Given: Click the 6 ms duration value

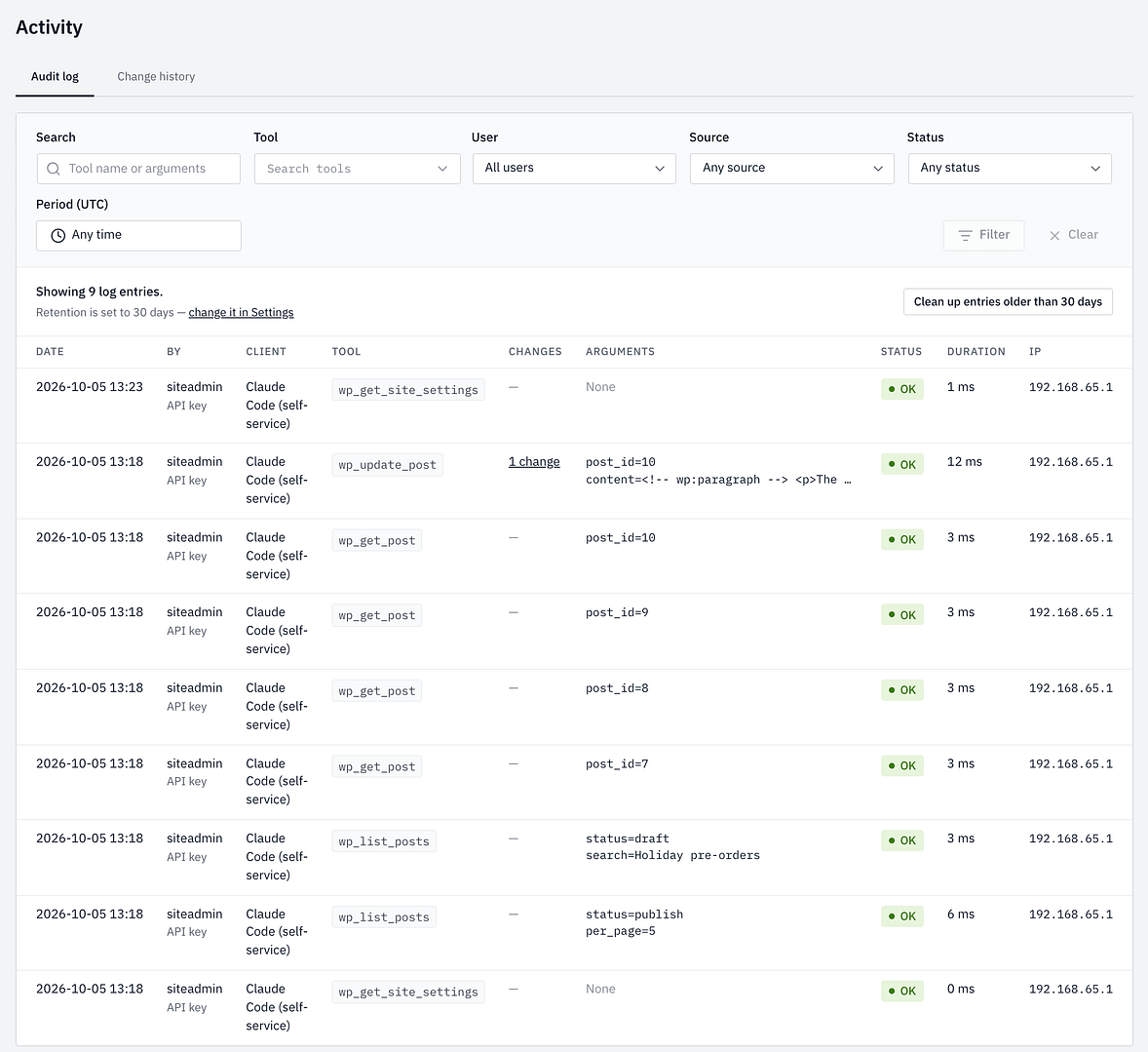Looking at the screenshot, I should click(x=961, y=915).
